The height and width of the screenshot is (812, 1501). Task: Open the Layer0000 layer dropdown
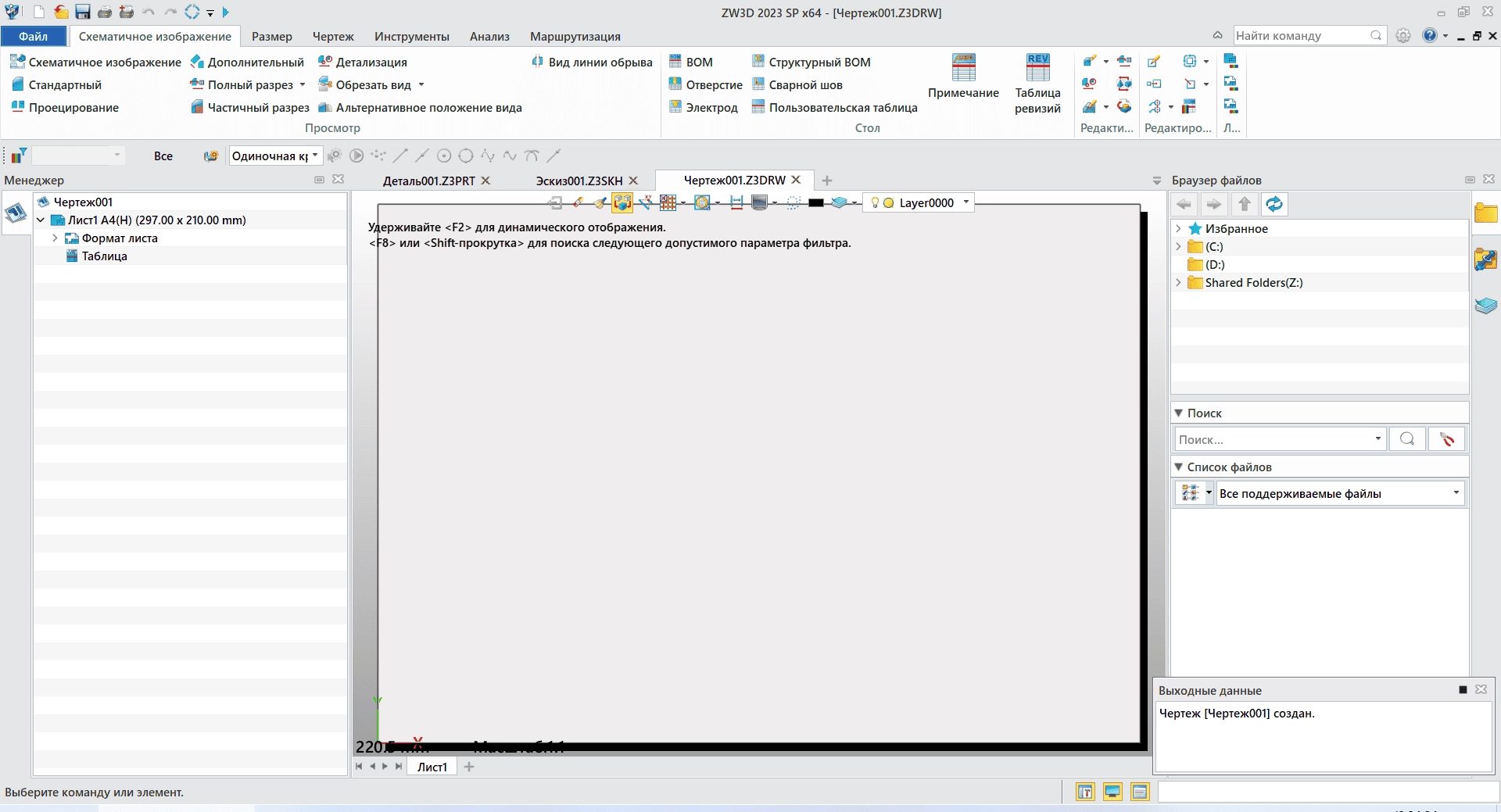[x=966, y=202]
